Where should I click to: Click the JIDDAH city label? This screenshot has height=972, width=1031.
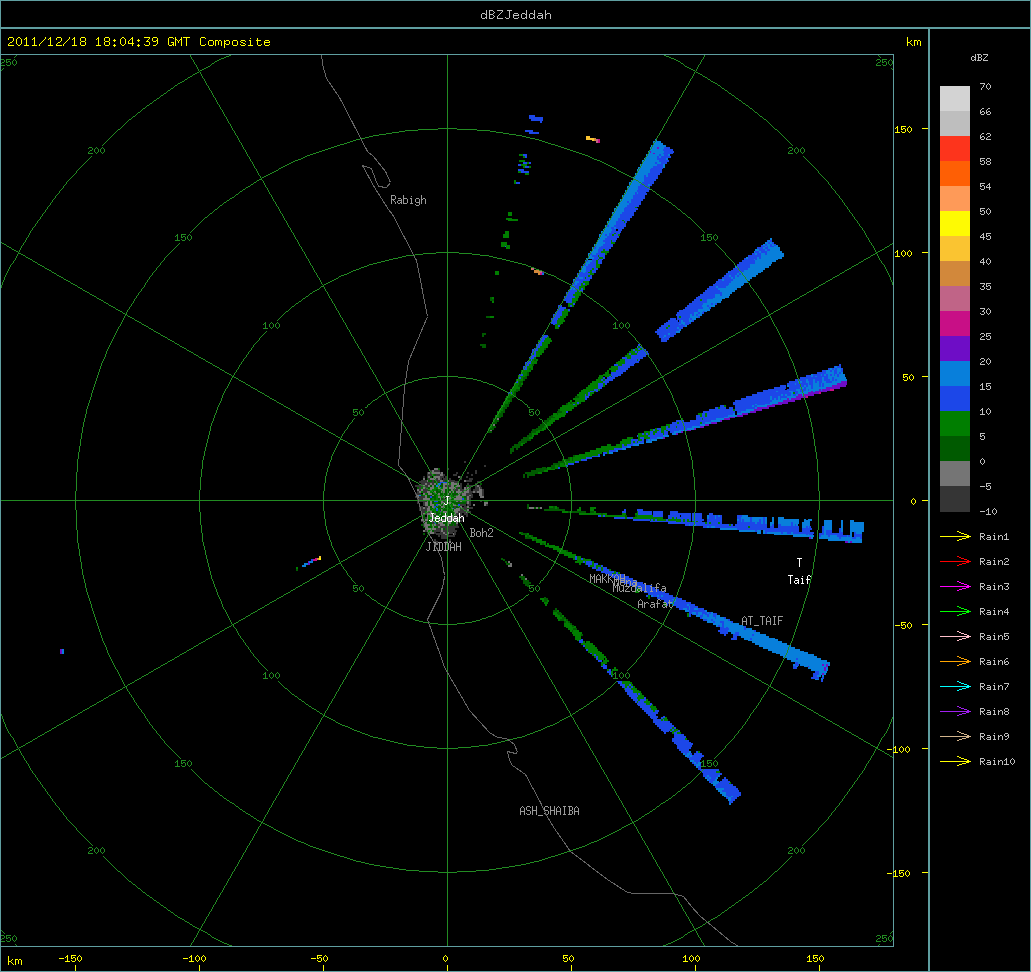444,547
